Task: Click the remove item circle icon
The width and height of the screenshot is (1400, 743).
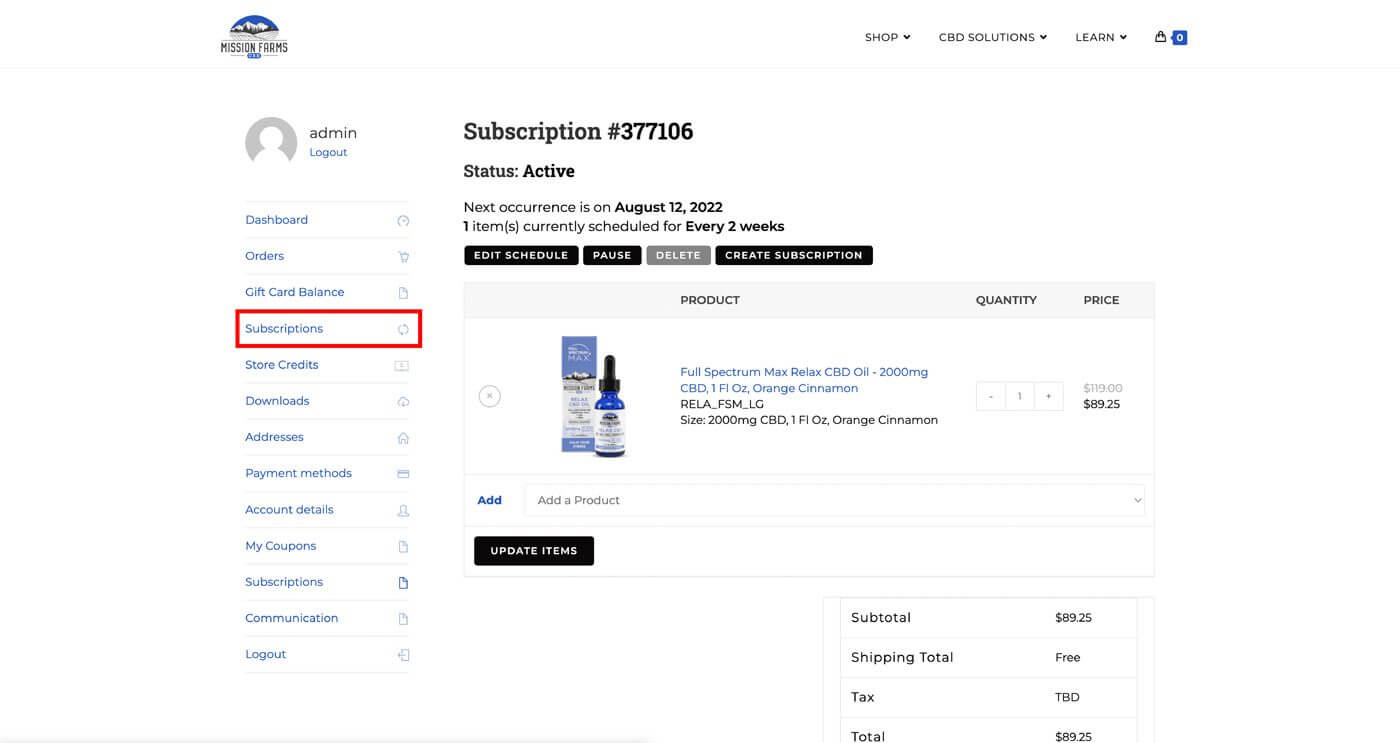Action: coord(489,396)
